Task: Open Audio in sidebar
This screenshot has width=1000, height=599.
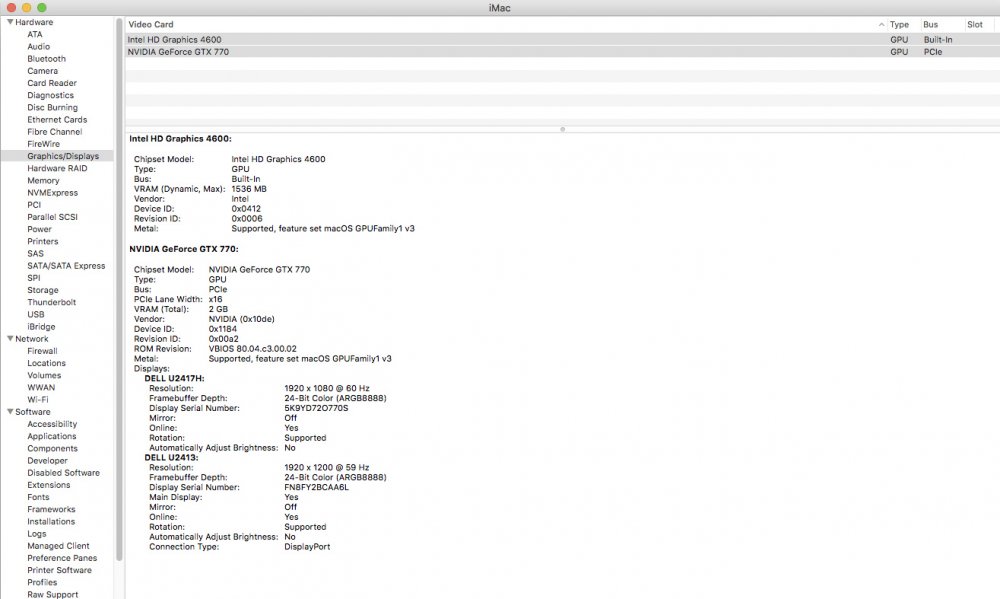Action: (x=38, y=47)
